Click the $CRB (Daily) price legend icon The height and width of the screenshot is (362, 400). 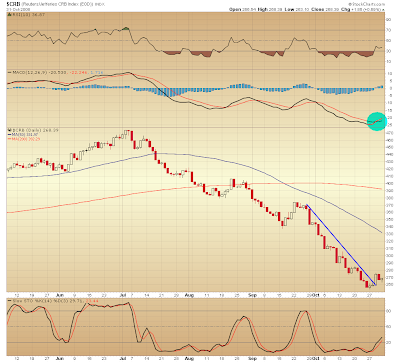point(9,130)
